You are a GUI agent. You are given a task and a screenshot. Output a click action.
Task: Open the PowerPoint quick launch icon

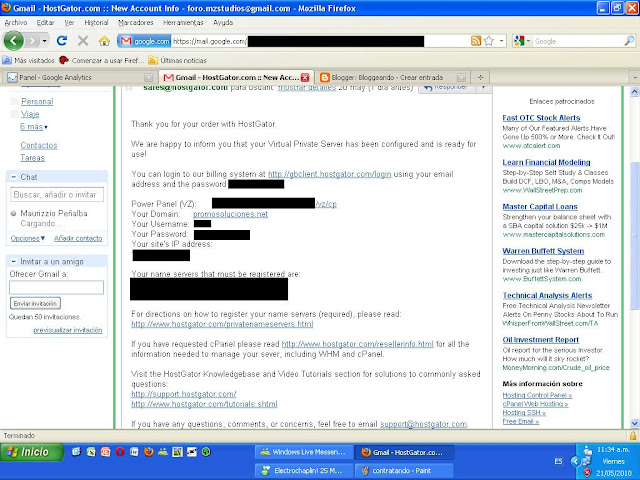click(106, 451)
